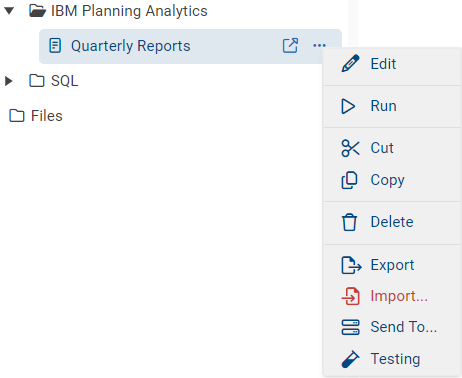Expand the SQL folder arrow
Image resolution: width=462 pixels, height=378 pixels.
pyautogui.click(x=9, y=81)
